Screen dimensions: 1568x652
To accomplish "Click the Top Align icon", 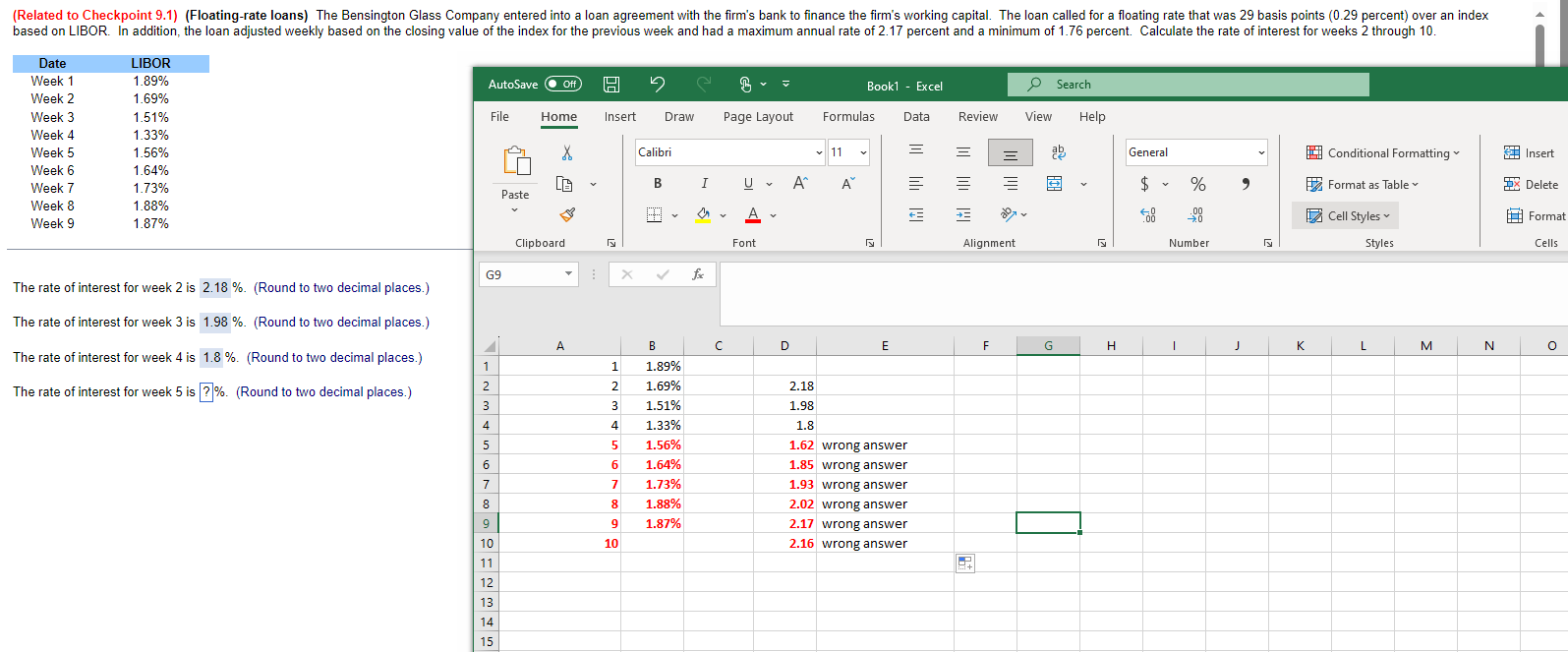I will (915, 152).
